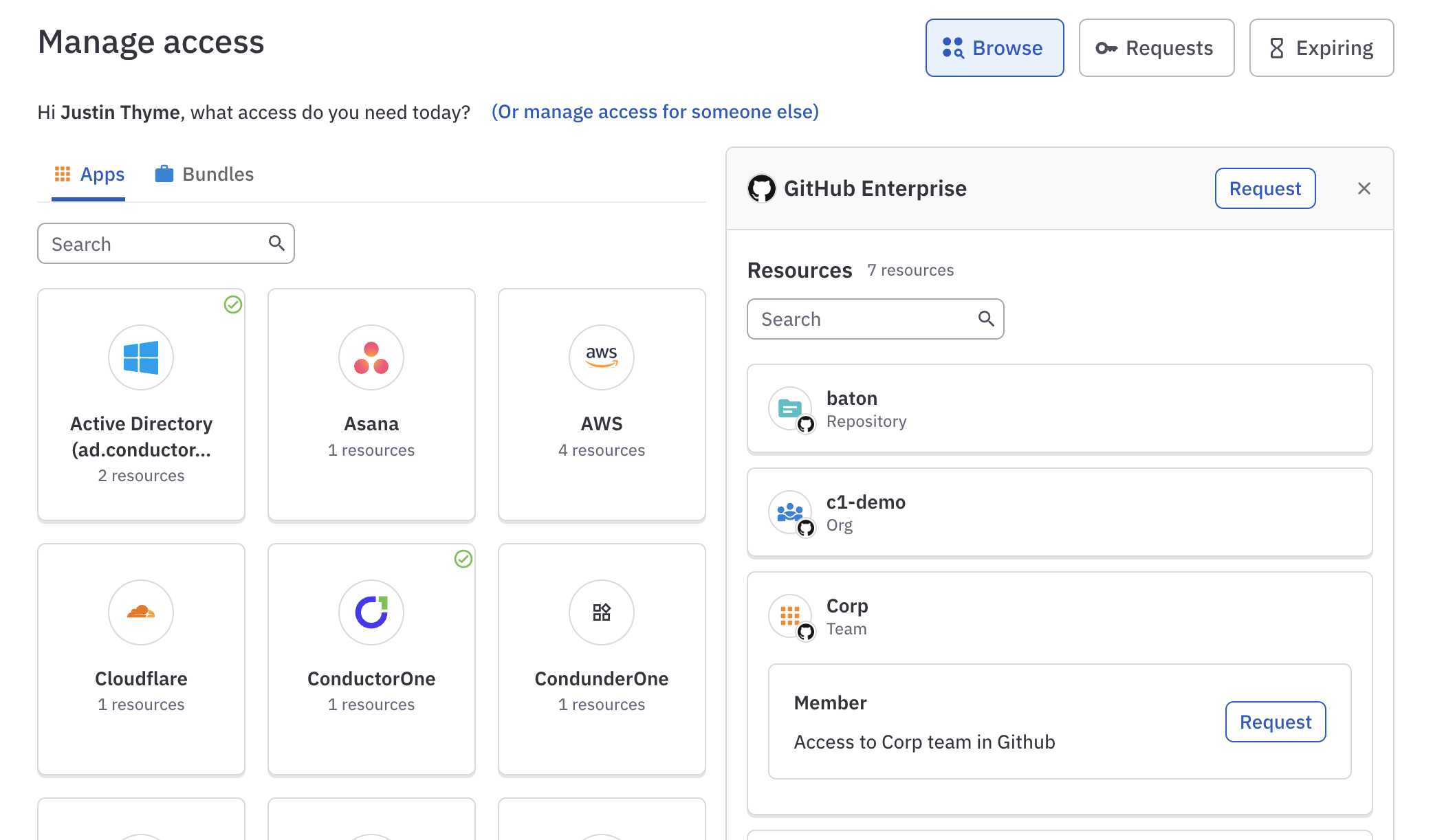The image size is (1433, 840).
Task: Click the Cloudflare cloud logo icon
Action: pos(141,612)
